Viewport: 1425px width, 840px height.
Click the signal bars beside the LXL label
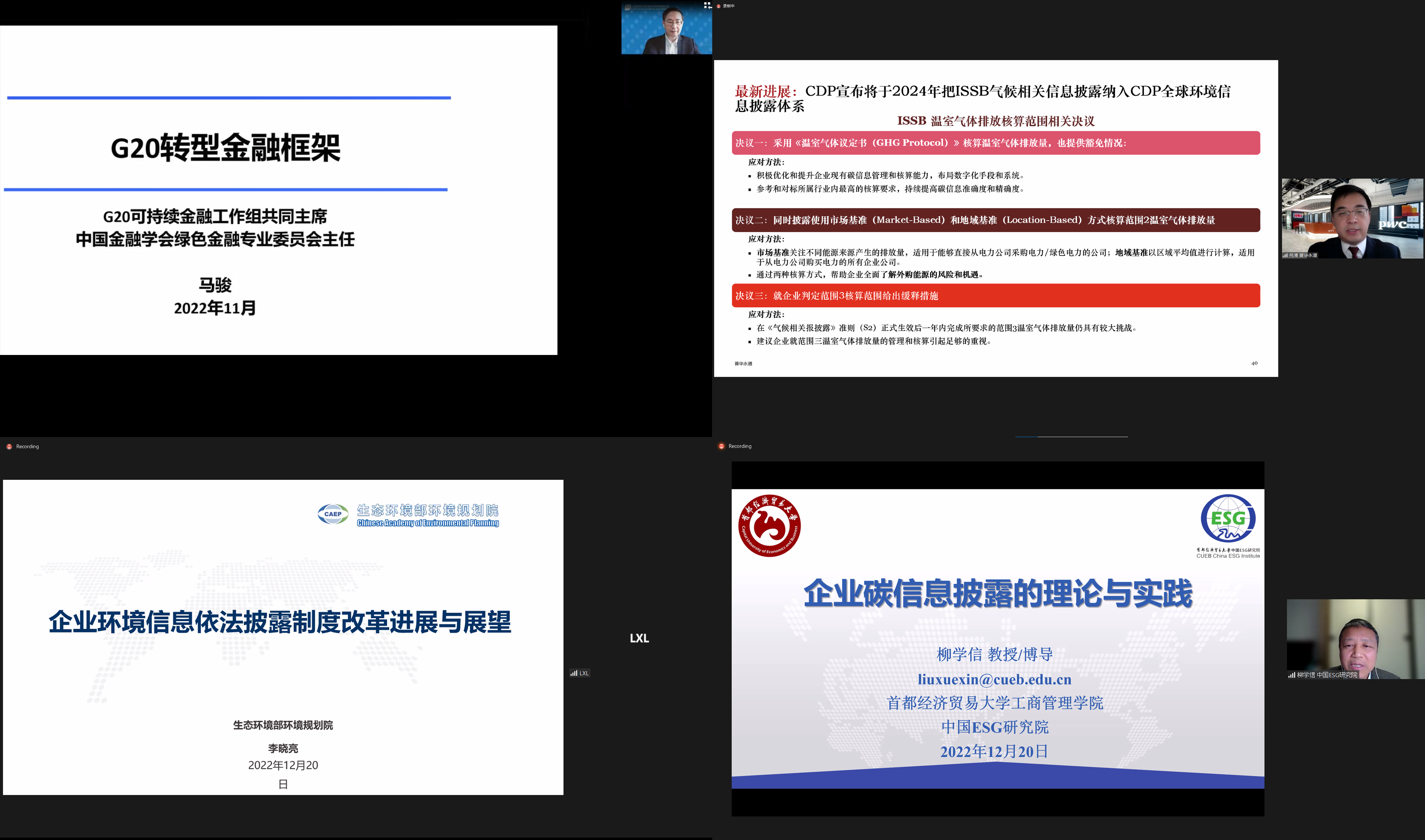pyautogui.click(x=574, y=673)
